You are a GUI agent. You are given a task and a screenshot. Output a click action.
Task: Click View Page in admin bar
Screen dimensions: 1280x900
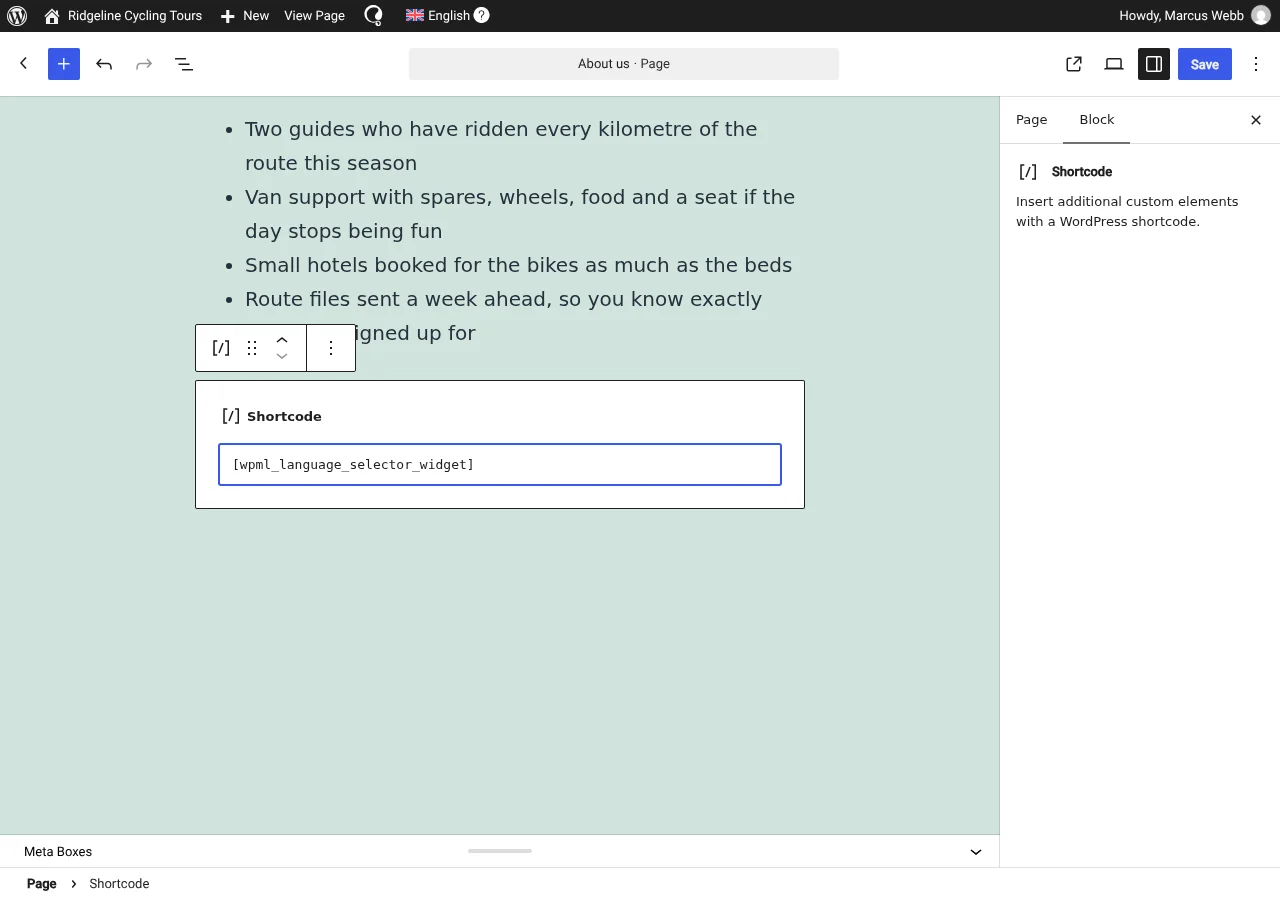click(x=314, y=16)
